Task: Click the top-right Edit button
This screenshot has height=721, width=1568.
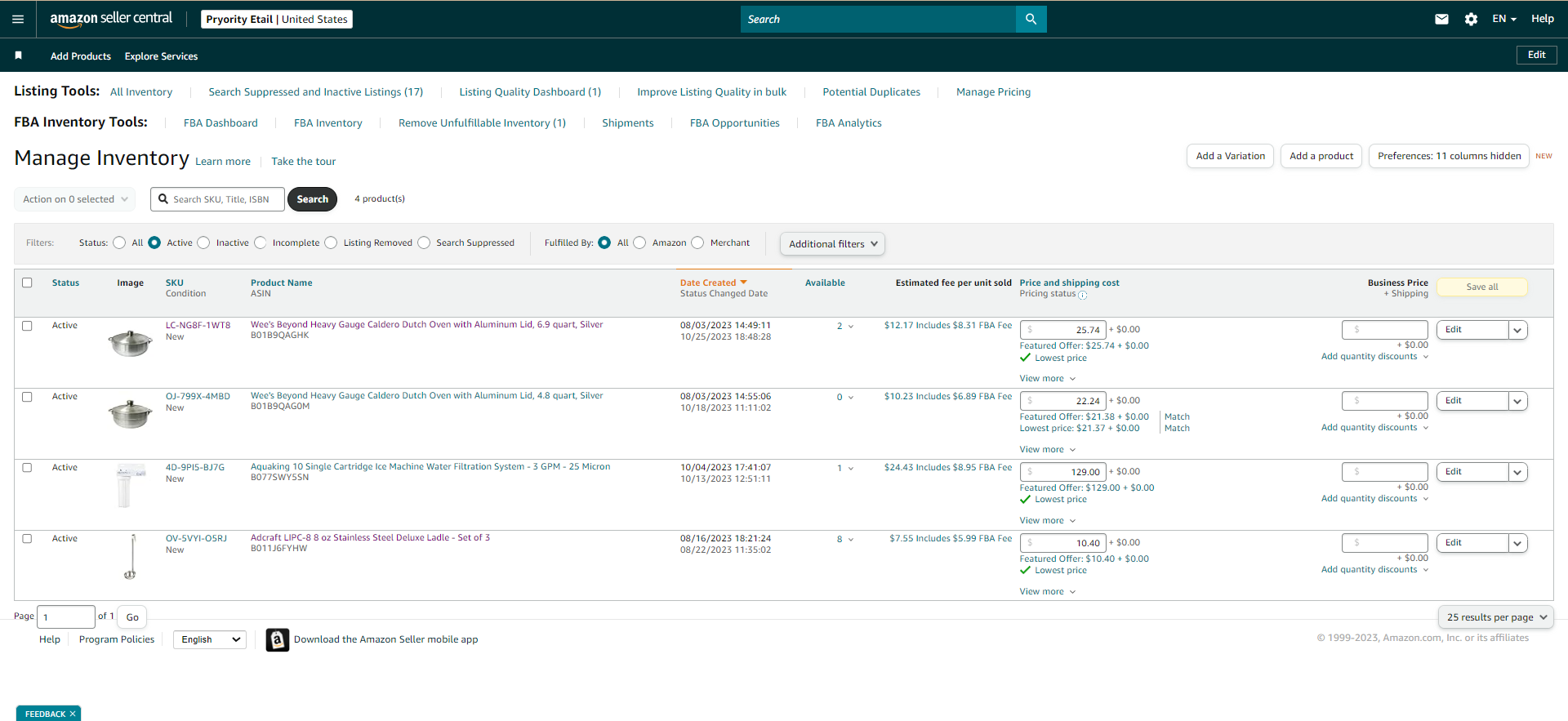Action: coord(1536,55)
